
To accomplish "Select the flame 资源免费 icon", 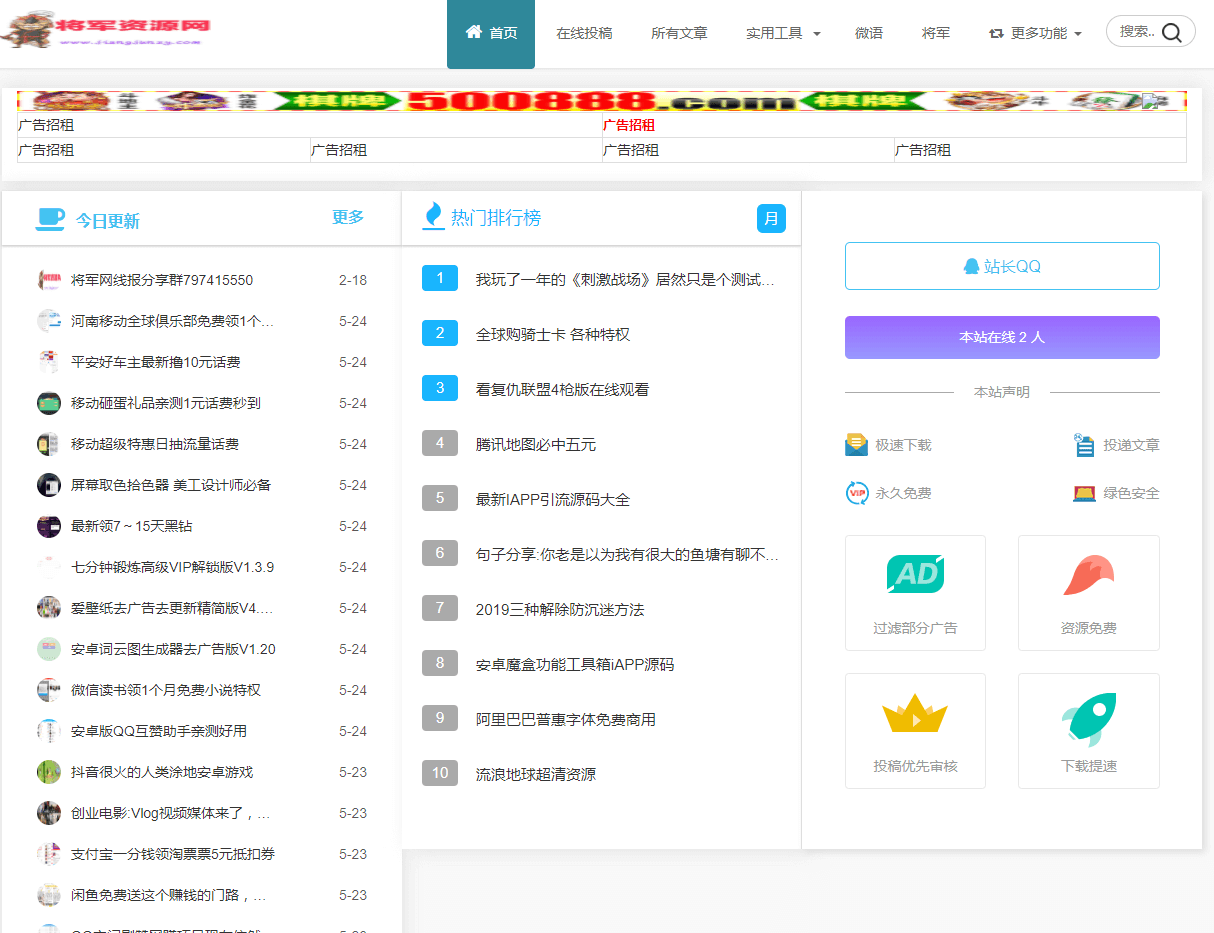I will 1088,575.
